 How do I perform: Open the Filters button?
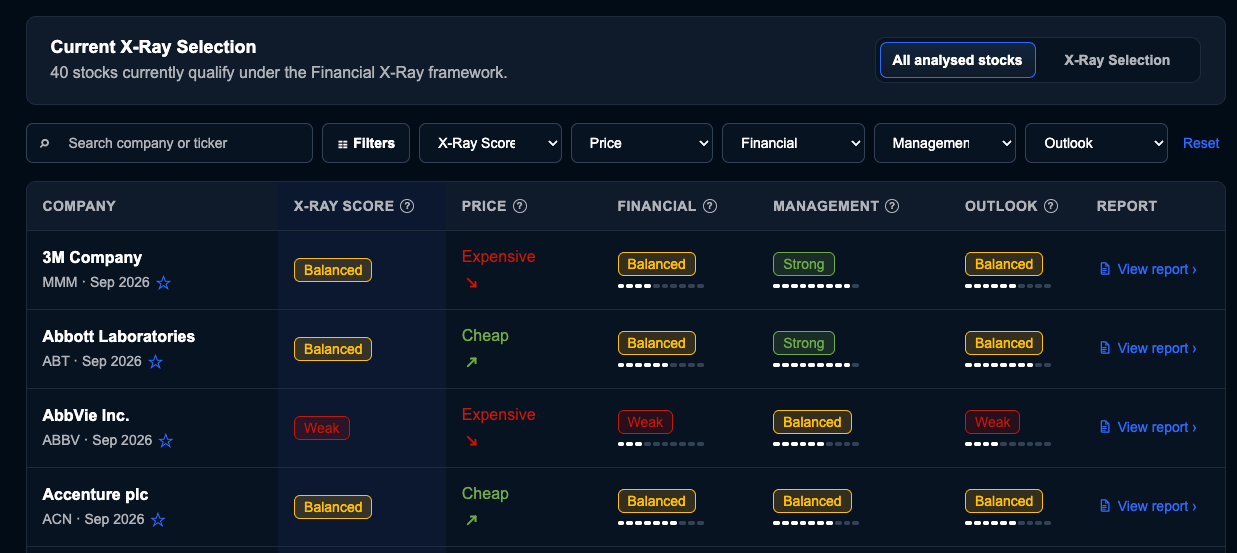(366, 143)
